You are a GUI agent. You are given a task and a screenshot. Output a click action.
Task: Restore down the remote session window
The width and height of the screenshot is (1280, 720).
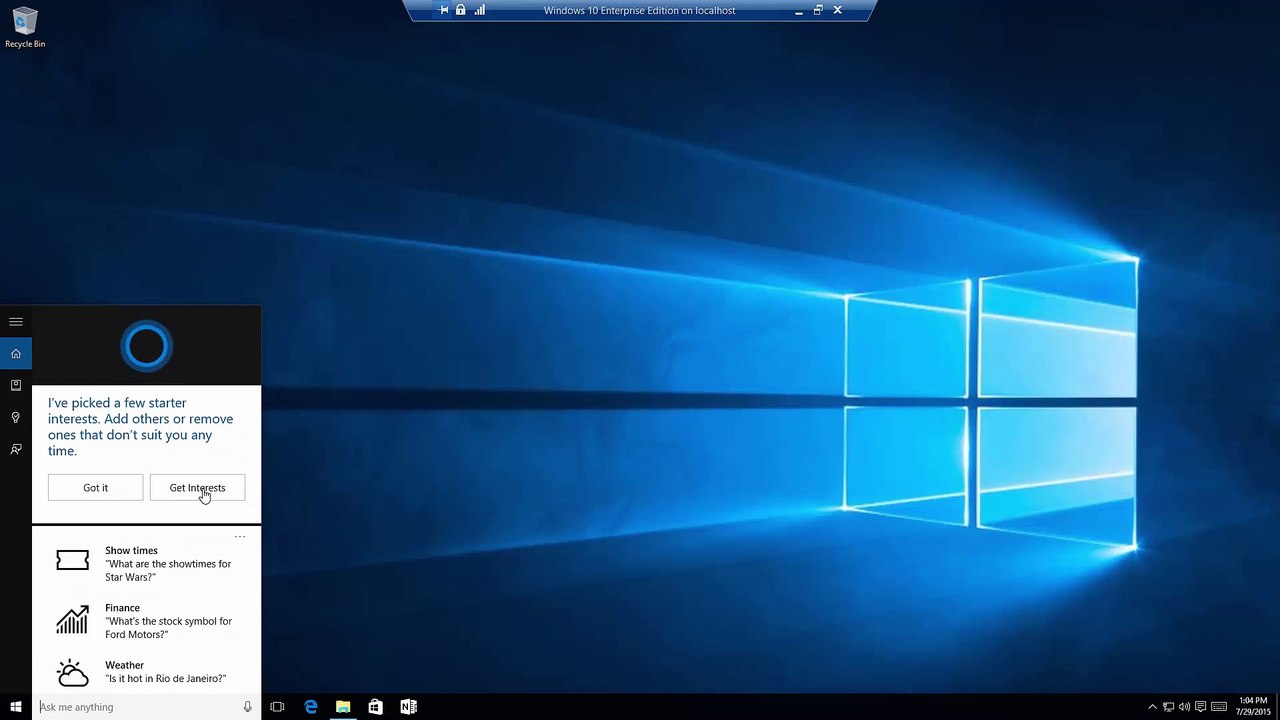(818, 10)
